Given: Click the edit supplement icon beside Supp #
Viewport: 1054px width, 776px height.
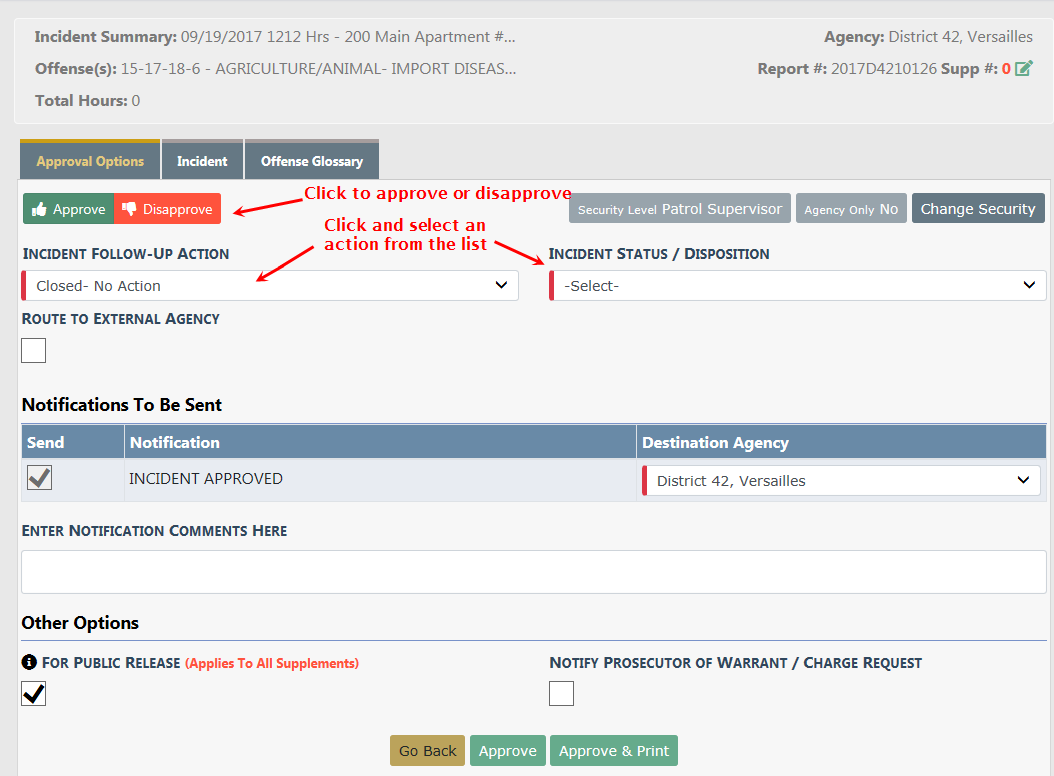Looking at the screenshot, I should [1023, 69].
